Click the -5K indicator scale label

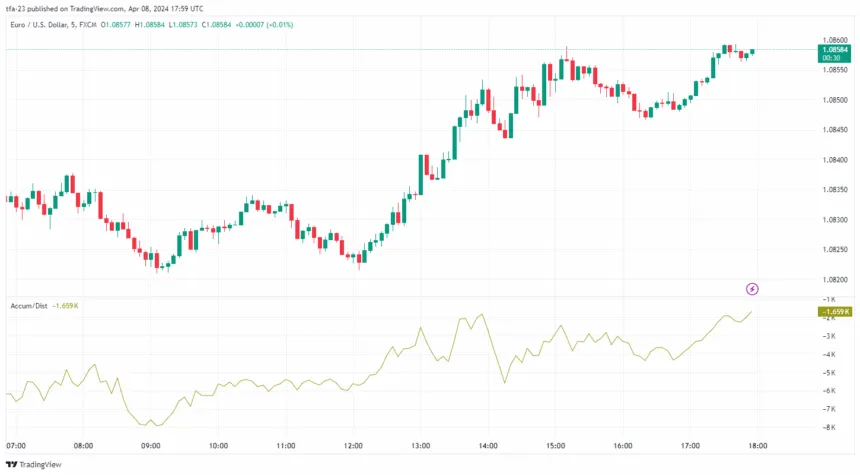click(x=829, y=373)
